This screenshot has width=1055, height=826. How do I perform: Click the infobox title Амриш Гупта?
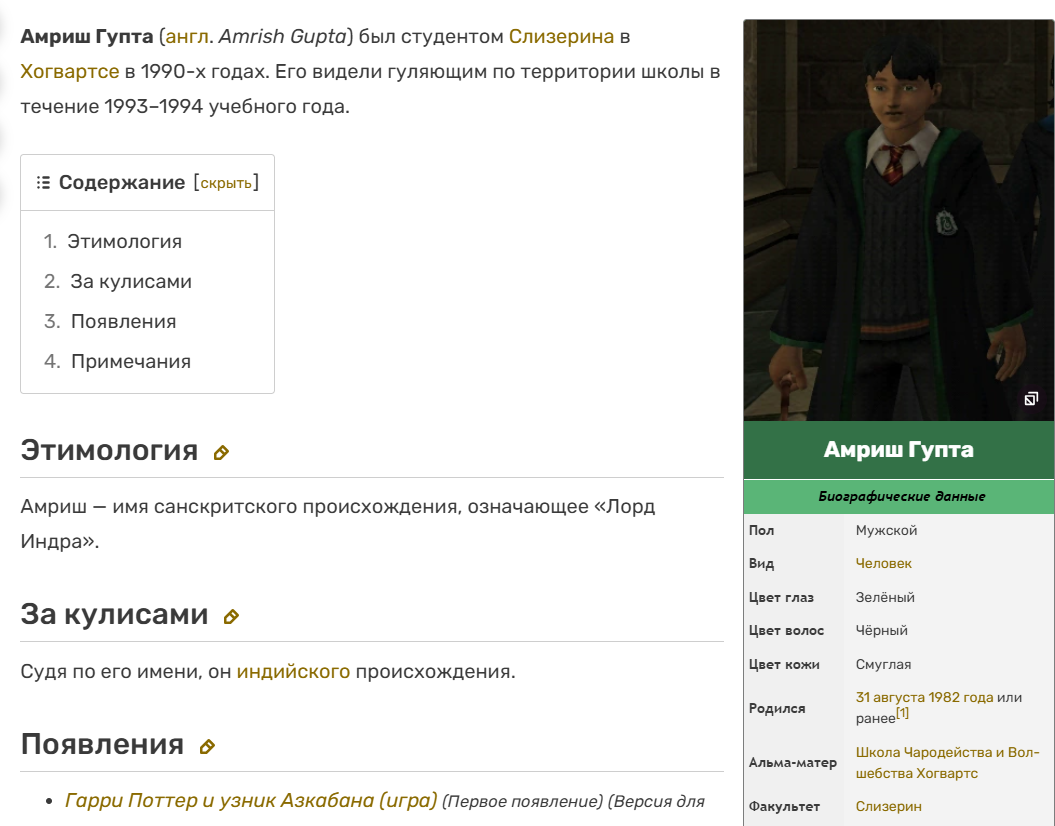[x=898, y=449]
